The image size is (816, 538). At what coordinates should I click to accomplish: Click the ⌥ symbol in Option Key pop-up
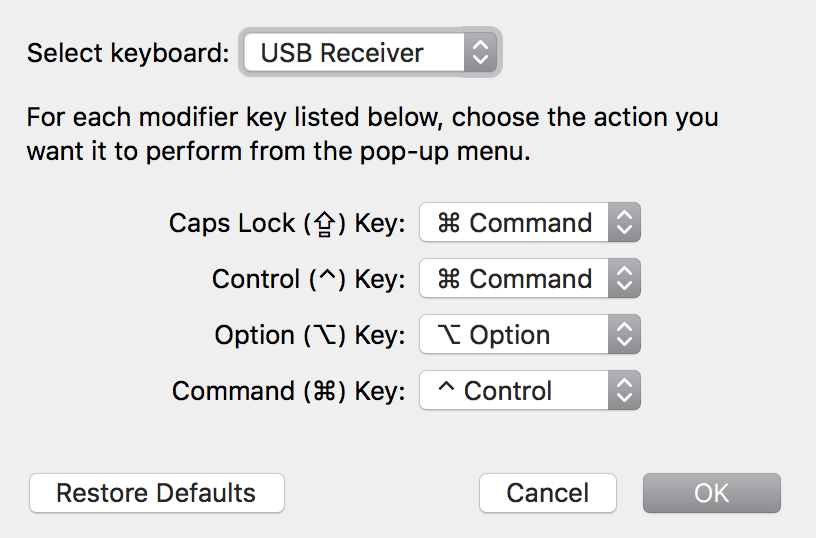[x=450, y=335]
